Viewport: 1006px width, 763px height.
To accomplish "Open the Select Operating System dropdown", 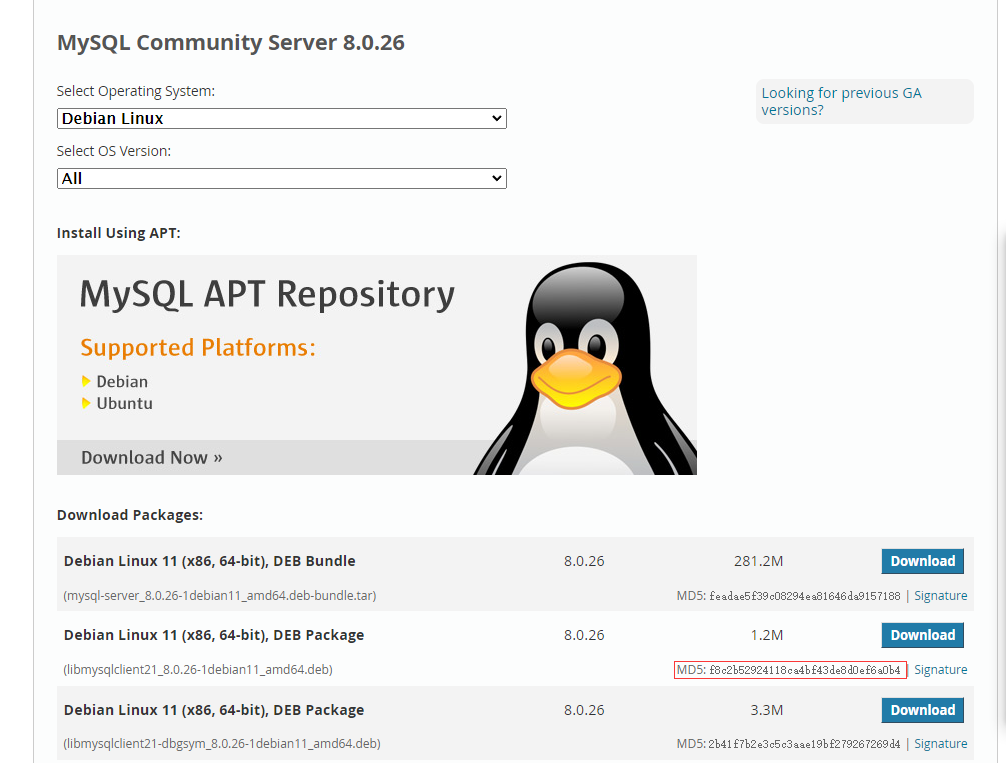I will (x=282, y=119).
